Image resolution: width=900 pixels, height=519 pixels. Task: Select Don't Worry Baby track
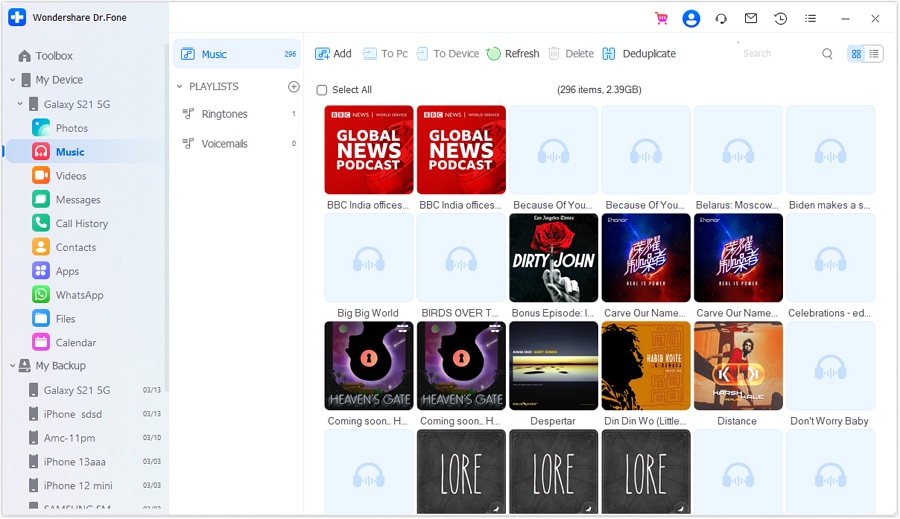pyautogui.click(x=831, y=366)
